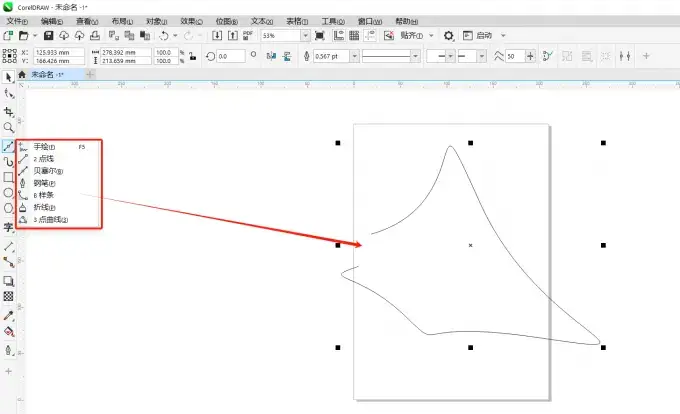
Task: Activate the Text tool
Action: pyautogui.click(x=8, y=227)
